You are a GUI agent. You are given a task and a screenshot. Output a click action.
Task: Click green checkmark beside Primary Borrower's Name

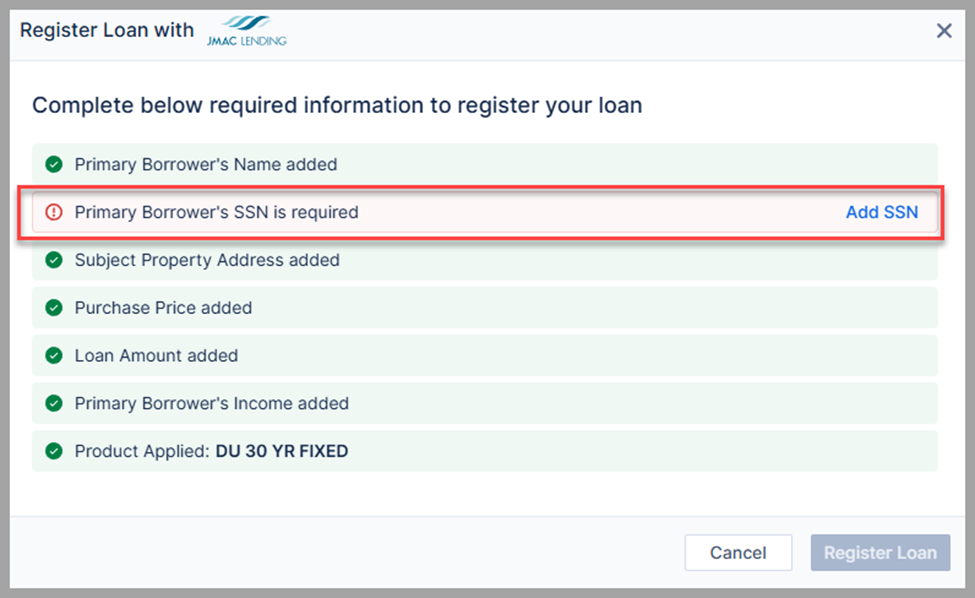[x=54, y=164]
